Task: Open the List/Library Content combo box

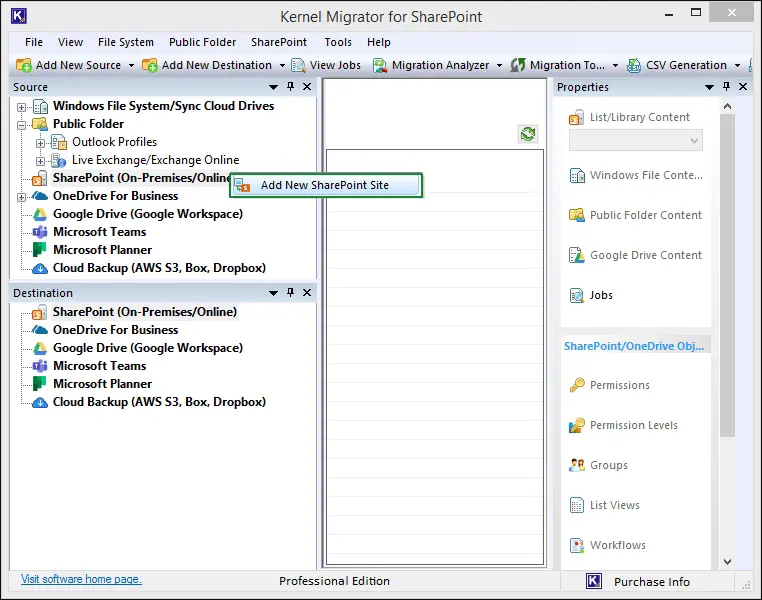Action: [636, 141]
